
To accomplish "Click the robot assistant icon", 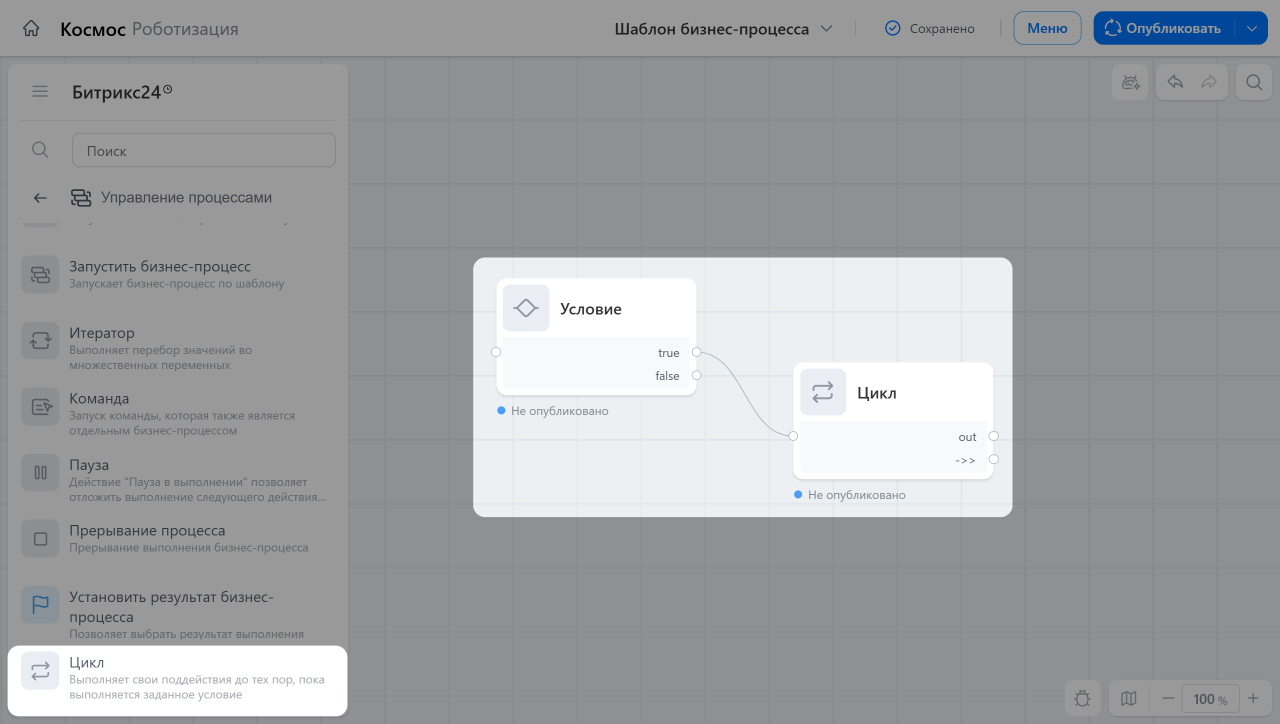I will click(x=1131, y=82).
